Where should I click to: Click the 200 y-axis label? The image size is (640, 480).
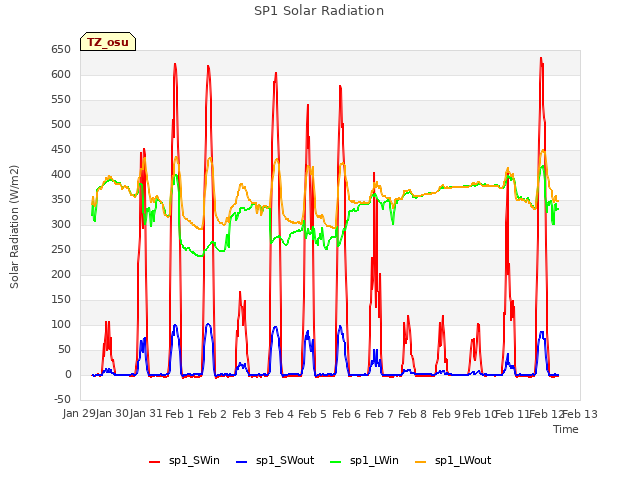tap(61, 274)
